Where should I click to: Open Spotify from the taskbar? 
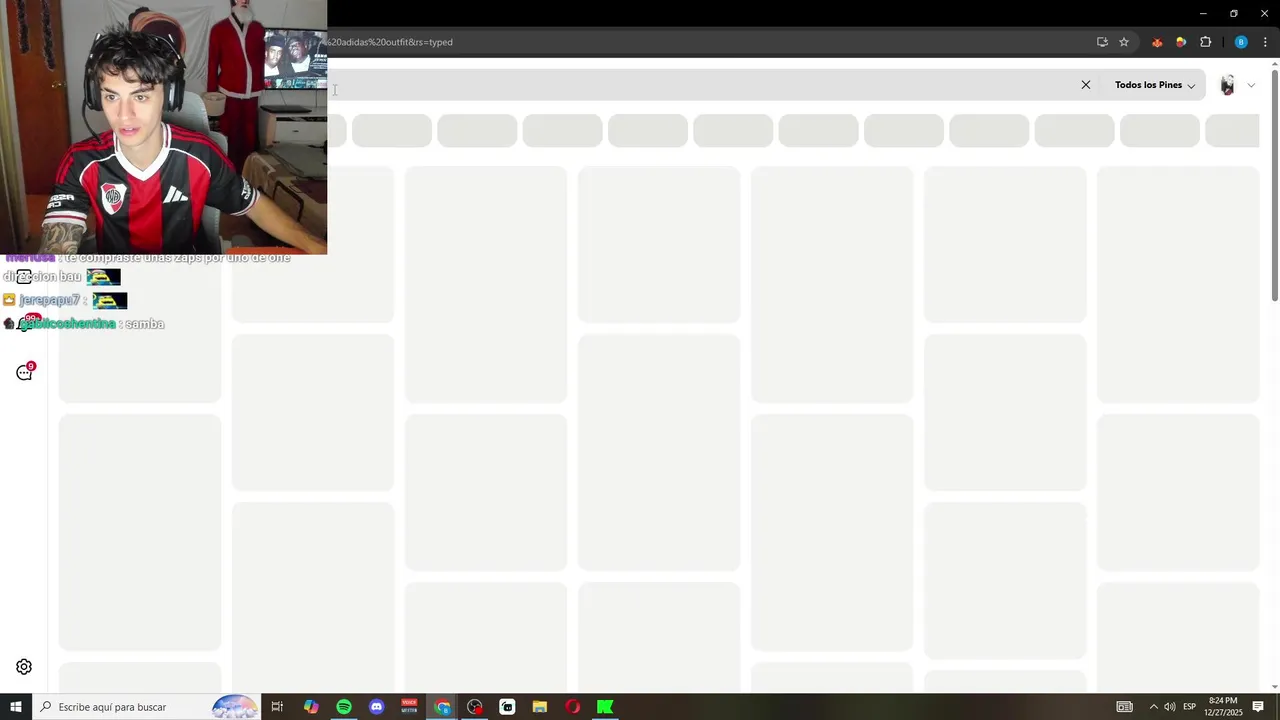point(344,707)
